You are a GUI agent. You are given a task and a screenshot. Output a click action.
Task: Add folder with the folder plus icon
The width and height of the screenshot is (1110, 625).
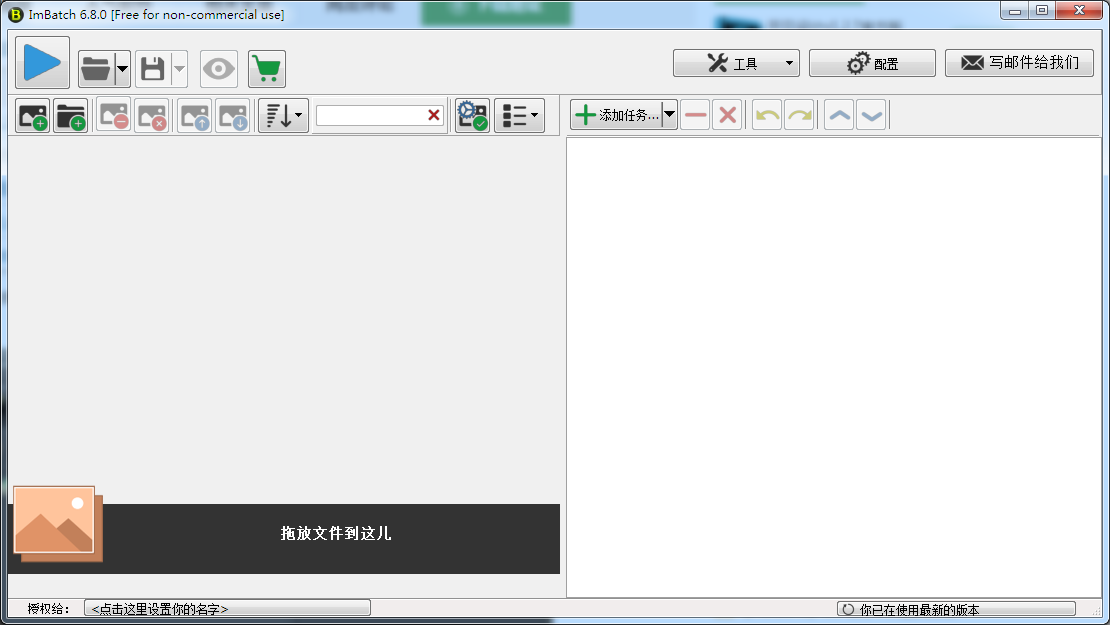71,116
